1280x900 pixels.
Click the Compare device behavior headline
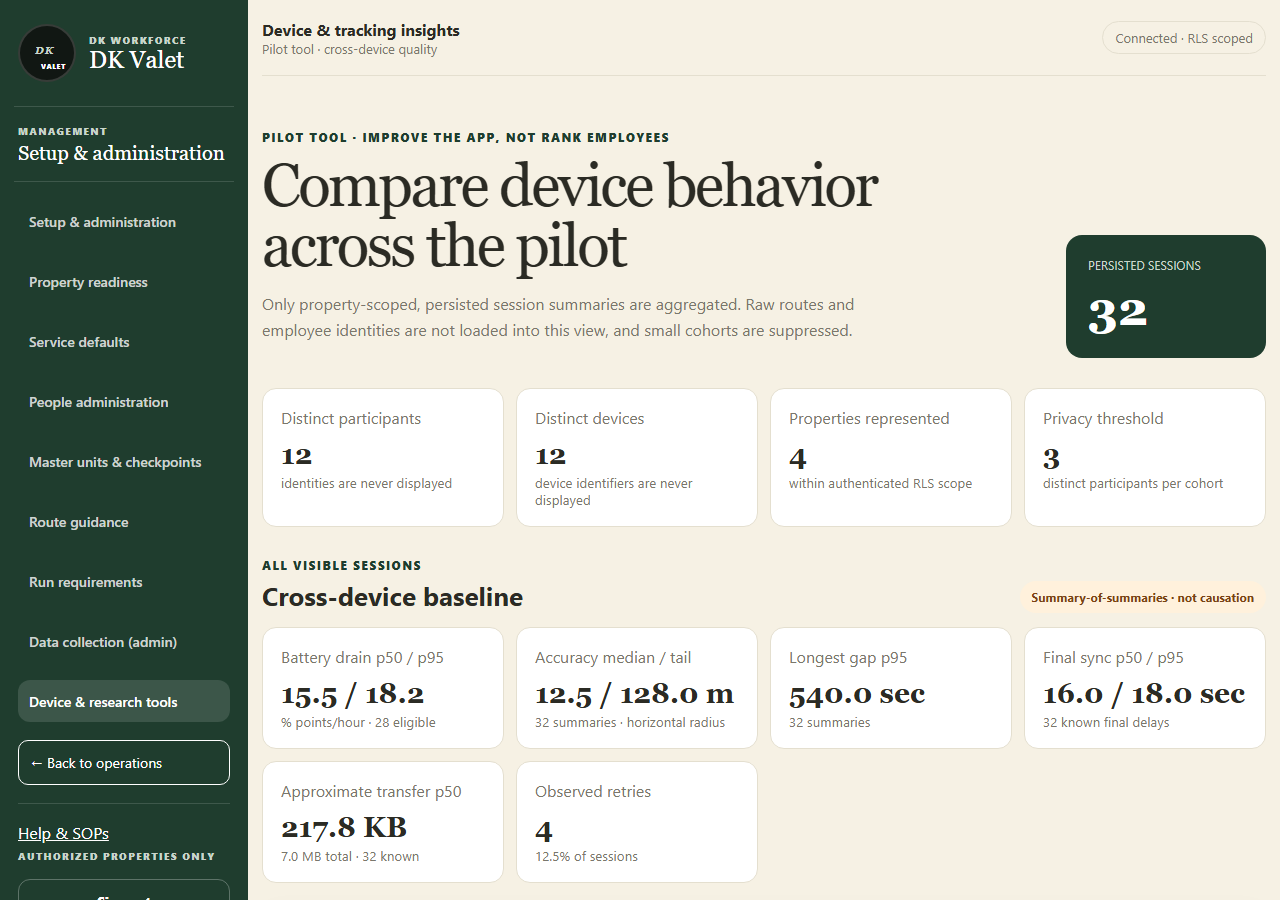pos(570,215)
